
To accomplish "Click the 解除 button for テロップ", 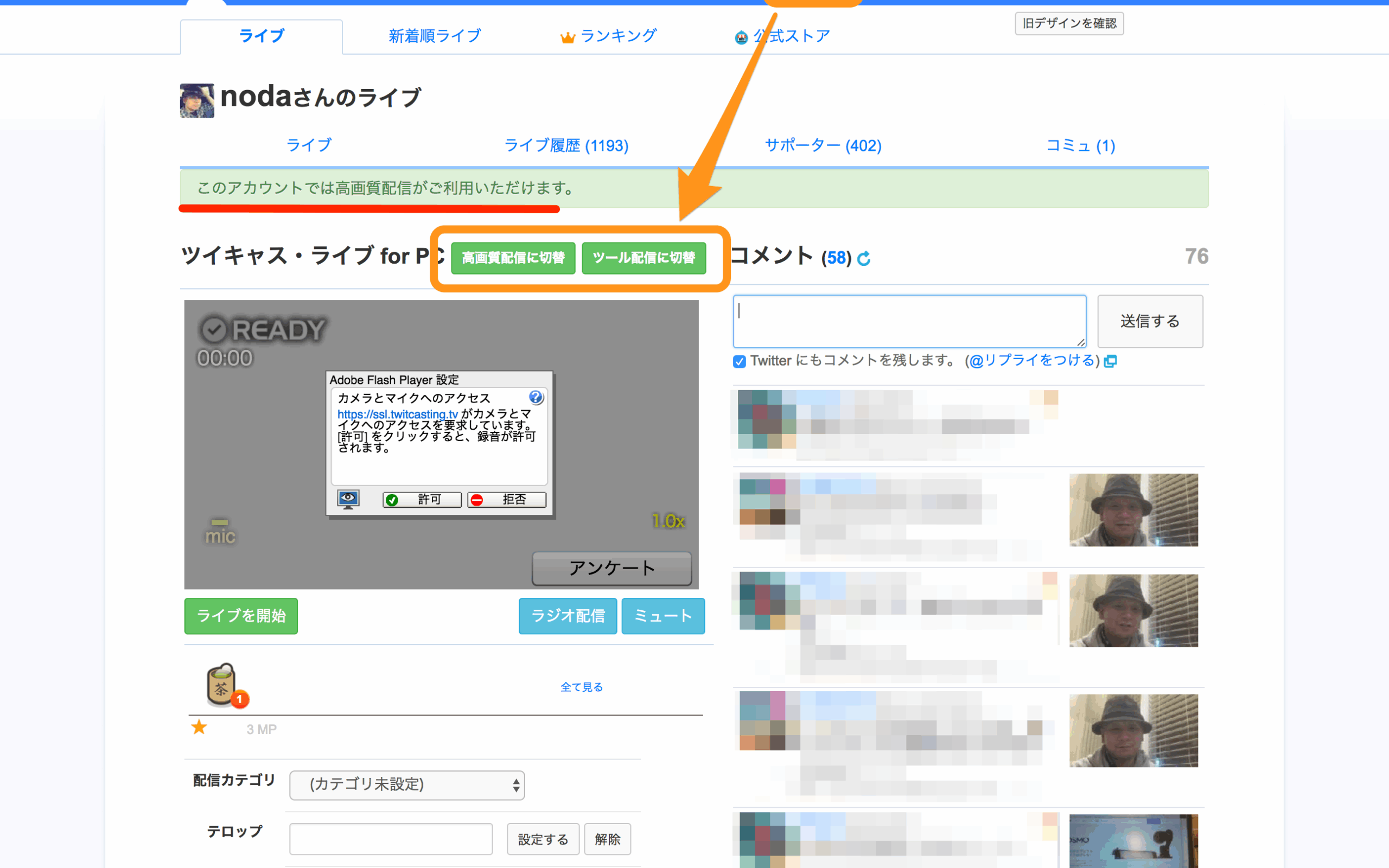I will point(607,839).
